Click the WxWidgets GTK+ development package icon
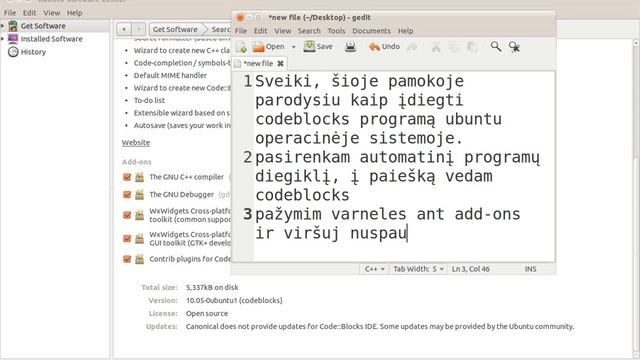 pos(140,239)
